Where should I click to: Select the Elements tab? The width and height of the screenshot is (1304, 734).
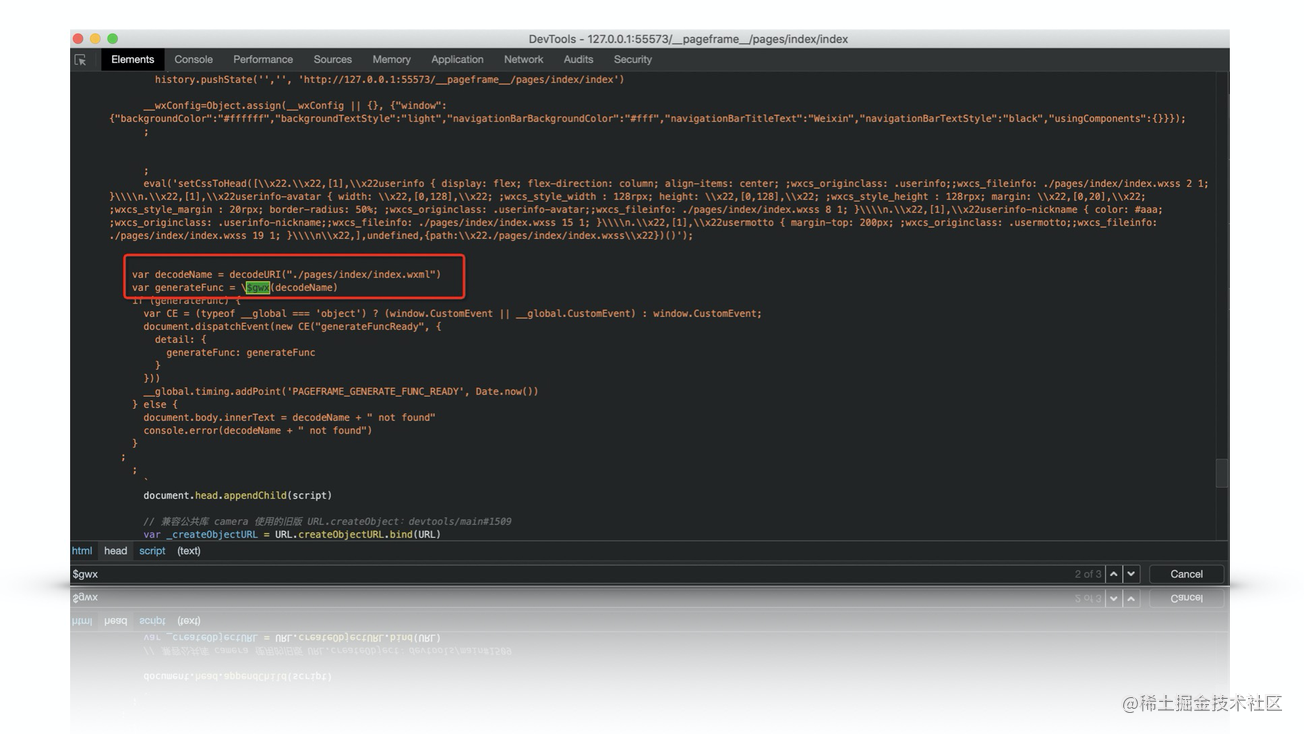pyautogui.click(x=132, y=60)
